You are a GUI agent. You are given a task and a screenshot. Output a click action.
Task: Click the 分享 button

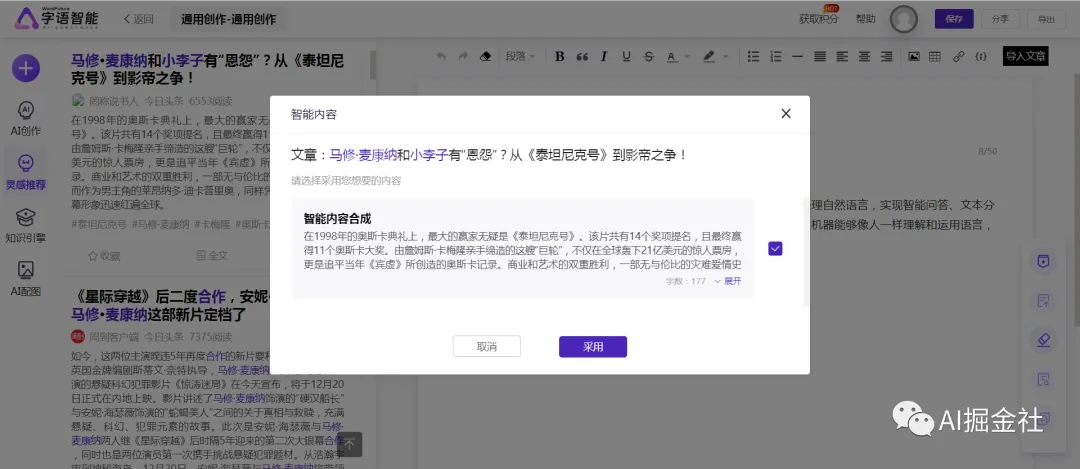pyautogui.click(x=1000, y=19)
